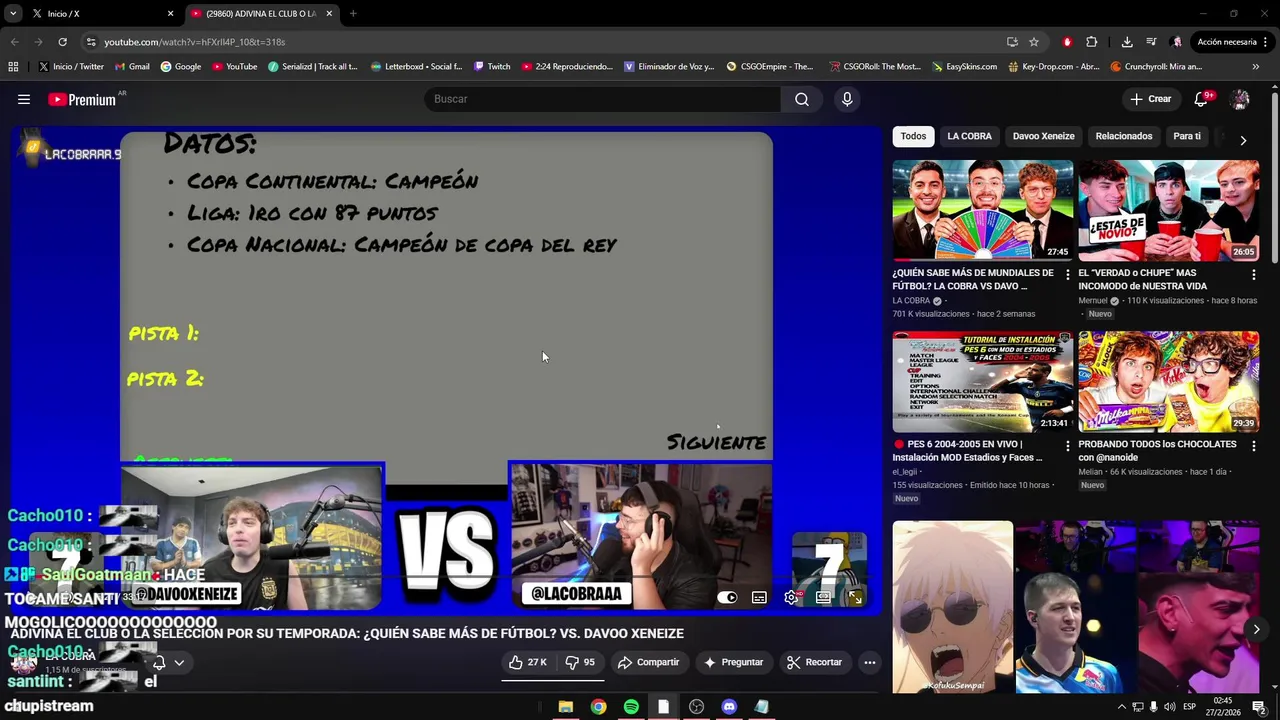Select the Todos filter chip
Screen dimensions: 1280x720
pyautogui.click(x=913, y=136)
